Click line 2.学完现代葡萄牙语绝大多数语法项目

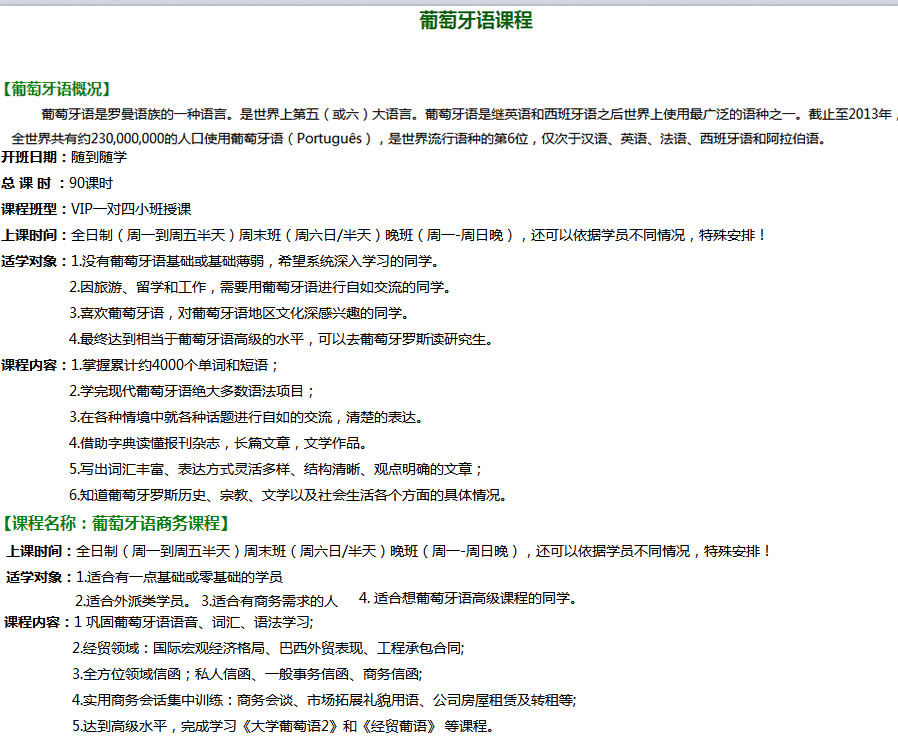point(192,391)
